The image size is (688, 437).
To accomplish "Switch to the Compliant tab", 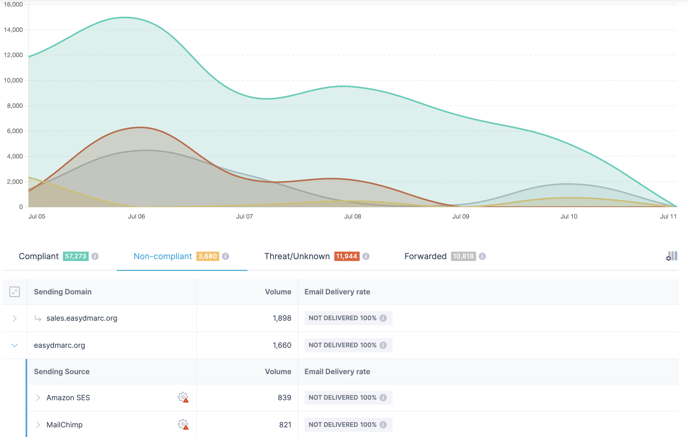I will point(39,257).
